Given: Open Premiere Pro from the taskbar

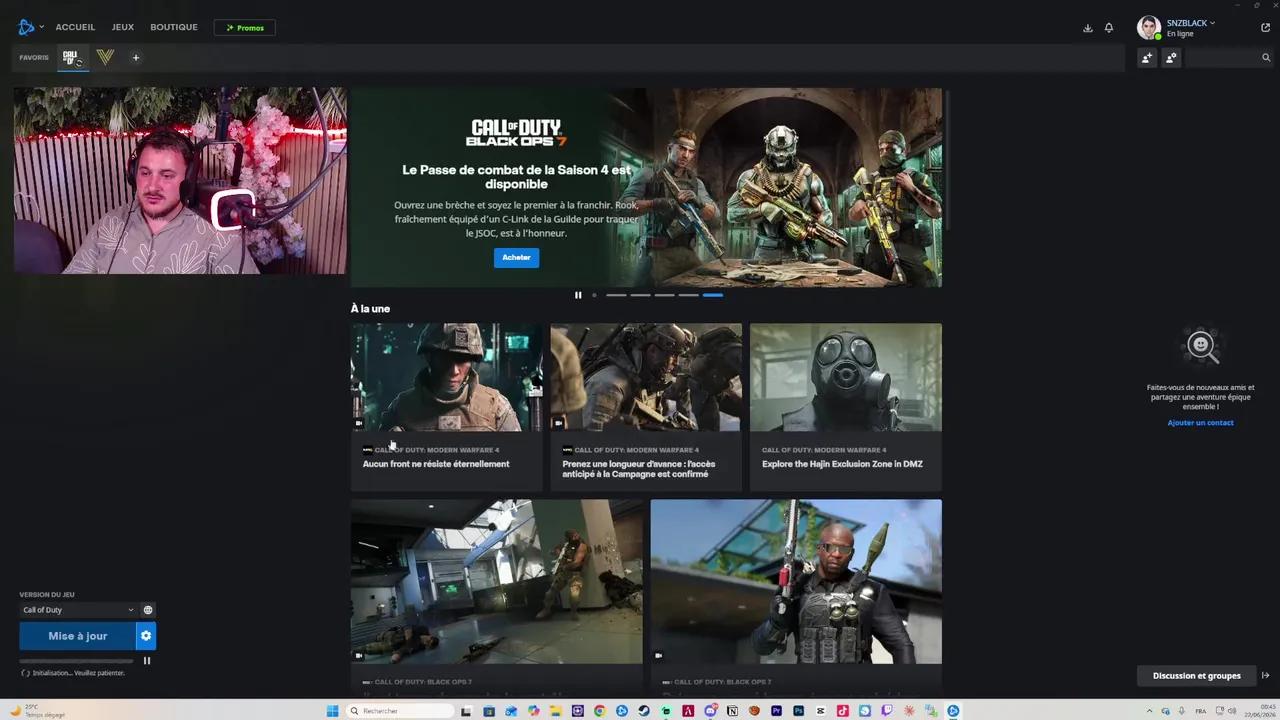Looking at the screenshot, I should tap(776, 711).
